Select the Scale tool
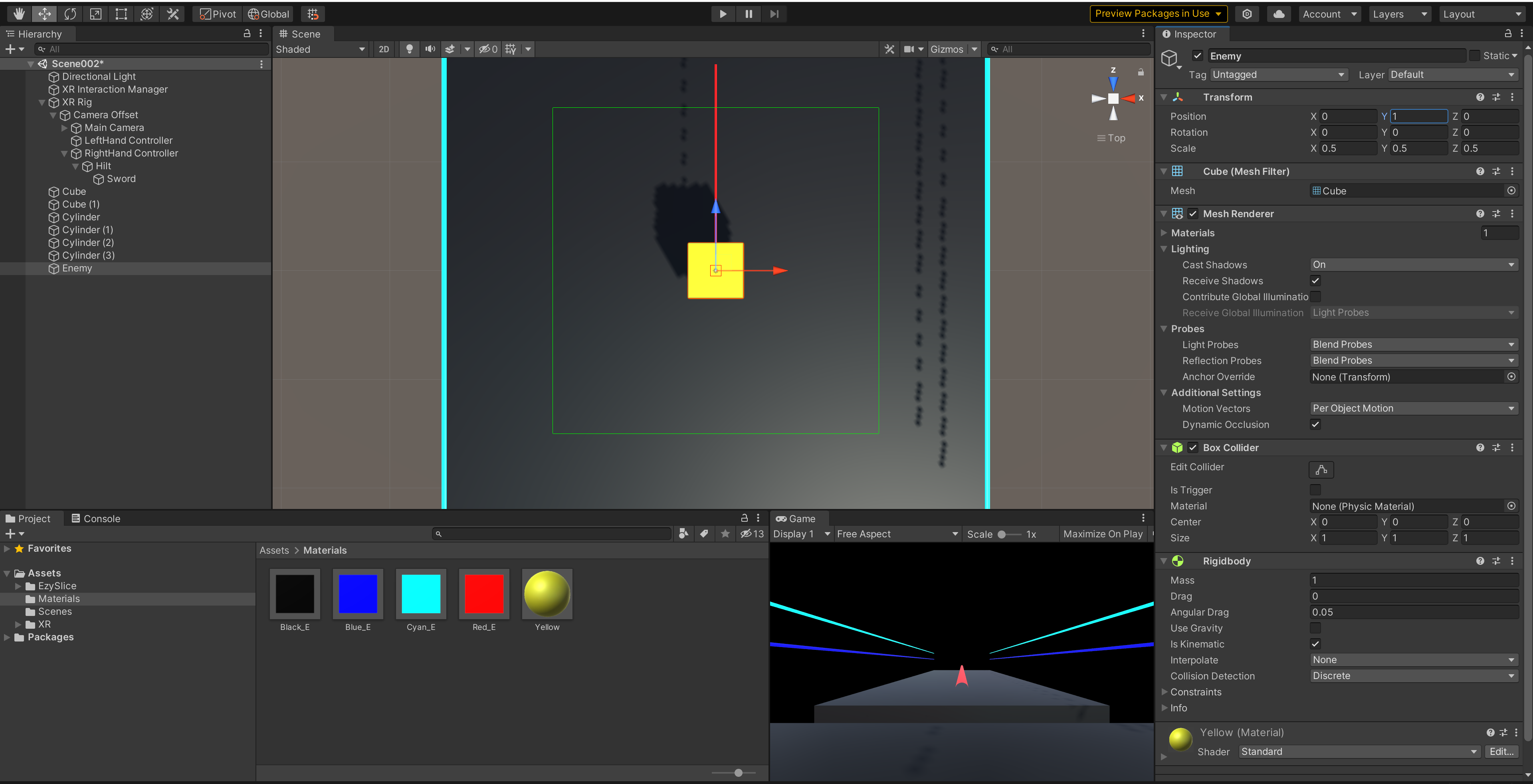The width and height of the screenshot is (1533, 784). (96, 14)
